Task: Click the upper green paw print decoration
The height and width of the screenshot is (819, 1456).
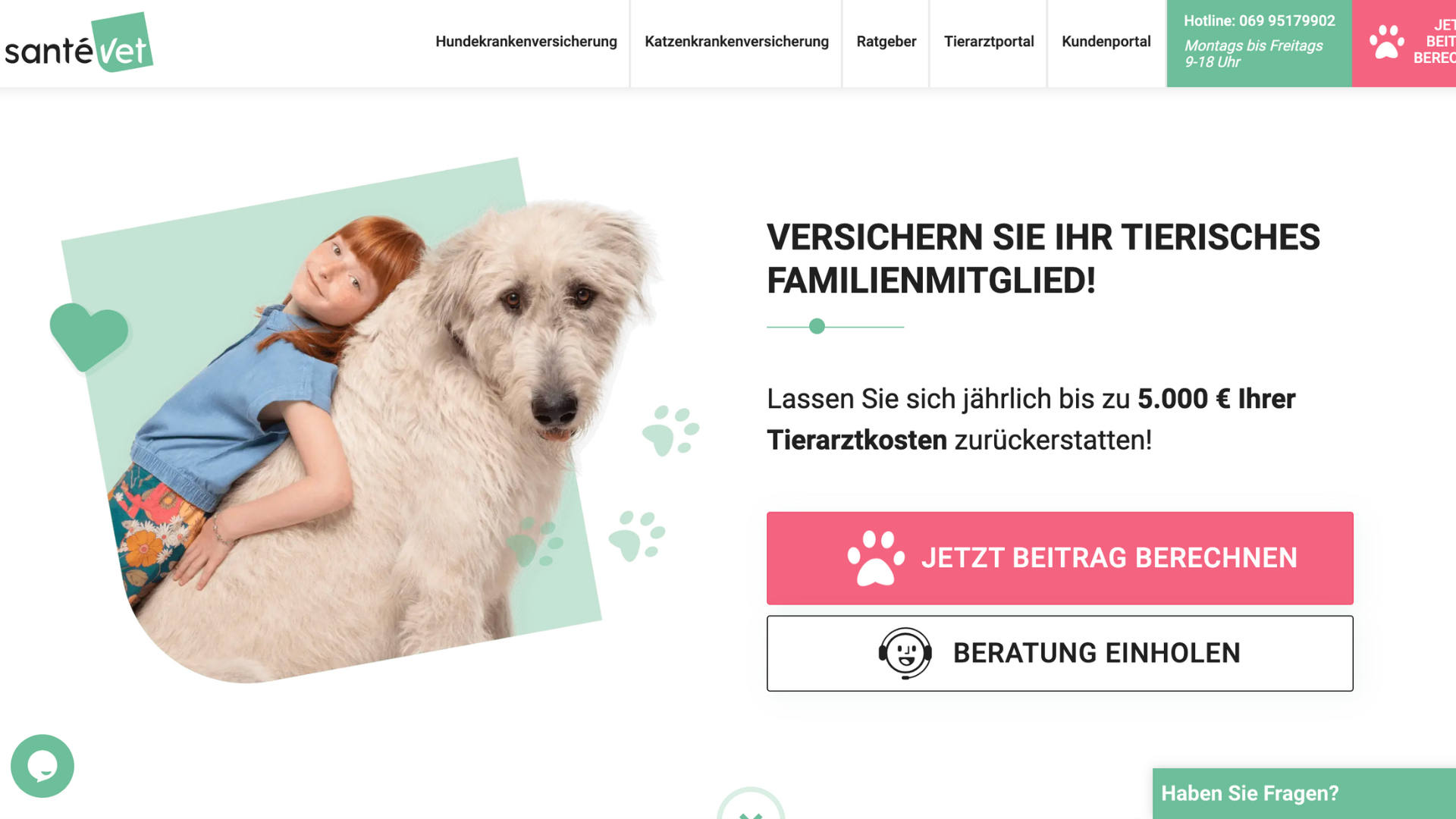Action: click(670, 430)
